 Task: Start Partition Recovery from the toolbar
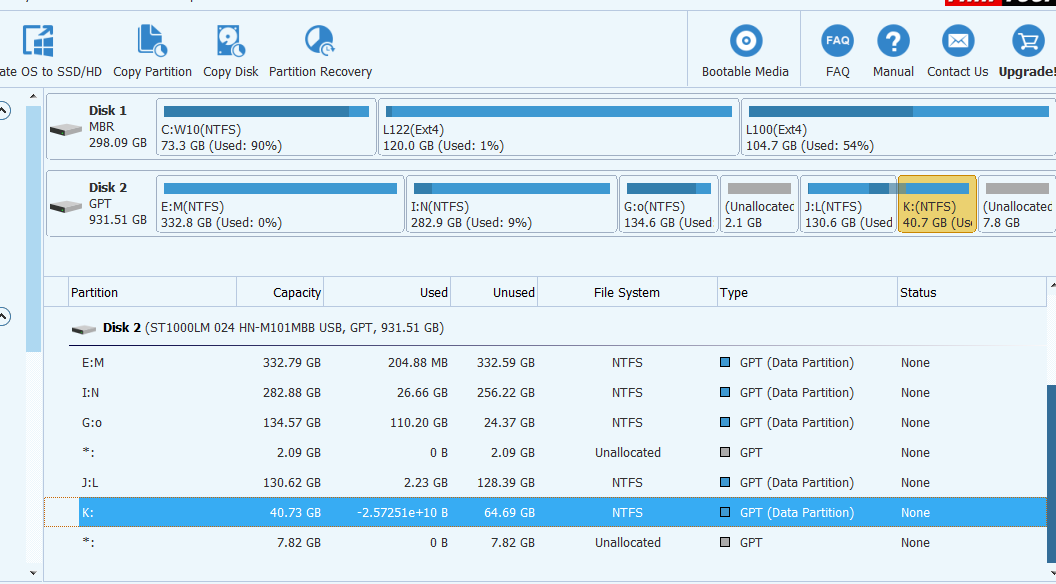click(320, 42)
